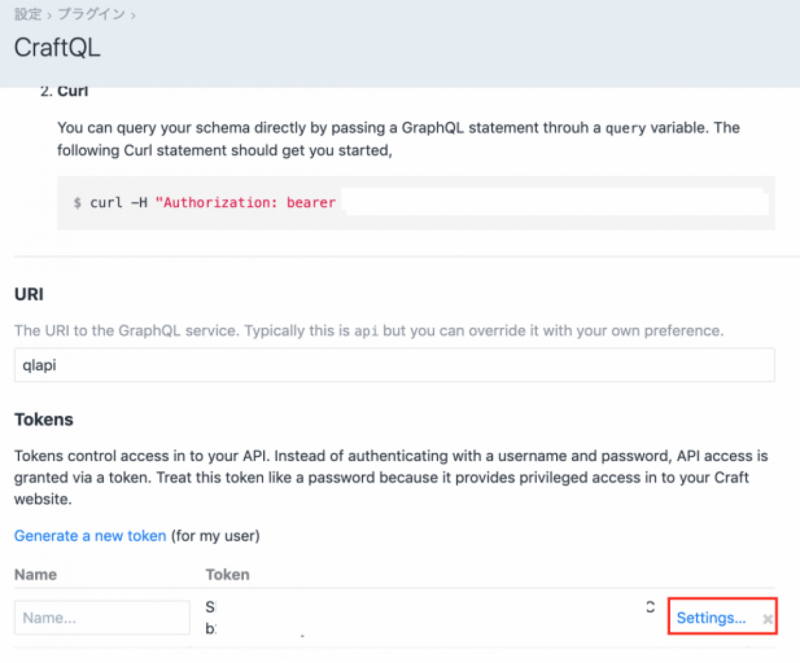Select the Curl step heading

pos(73,91)
